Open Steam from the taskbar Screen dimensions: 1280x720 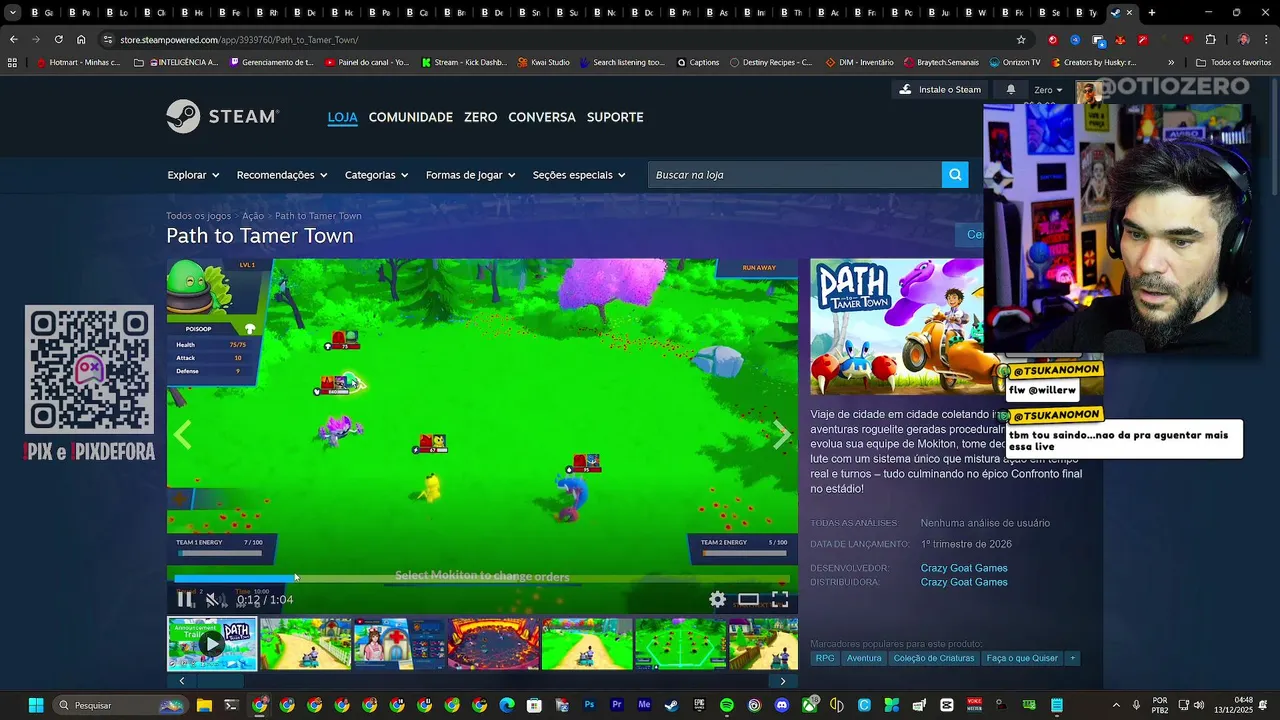click(672, 705)
